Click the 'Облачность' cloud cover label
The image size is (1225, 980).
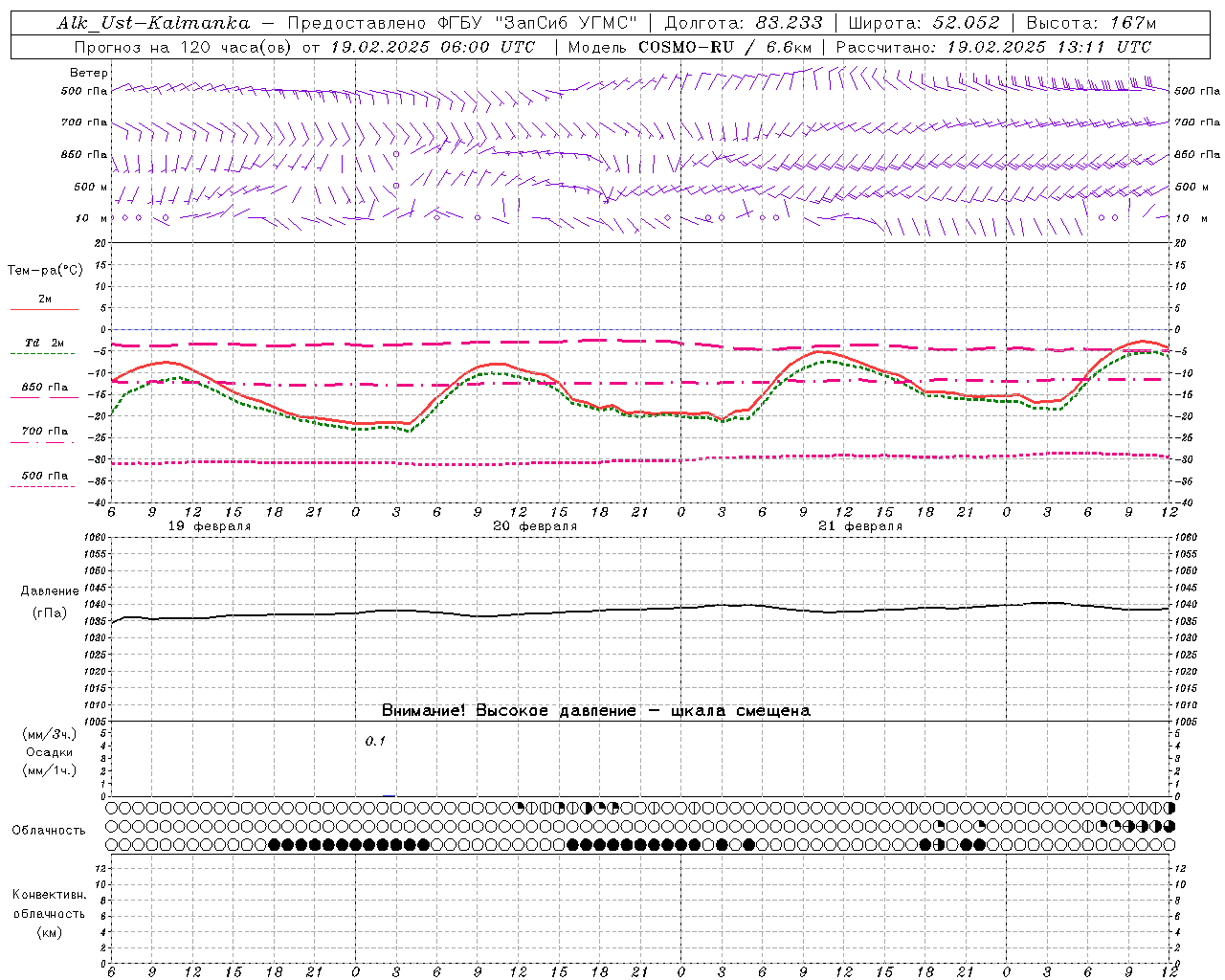click(x=49, y=831)
